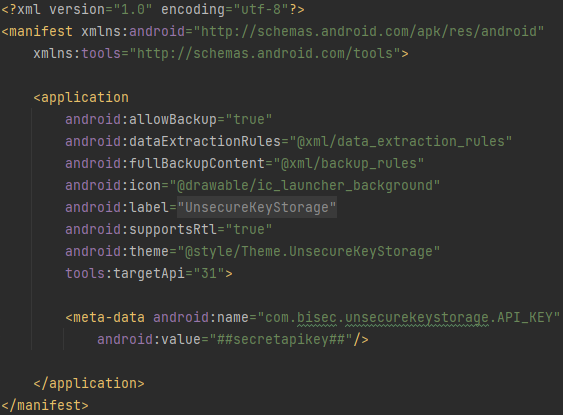563x415 pixels.
Task: Click the @xml/data_extraction_rules value
Action: (400, 141)
